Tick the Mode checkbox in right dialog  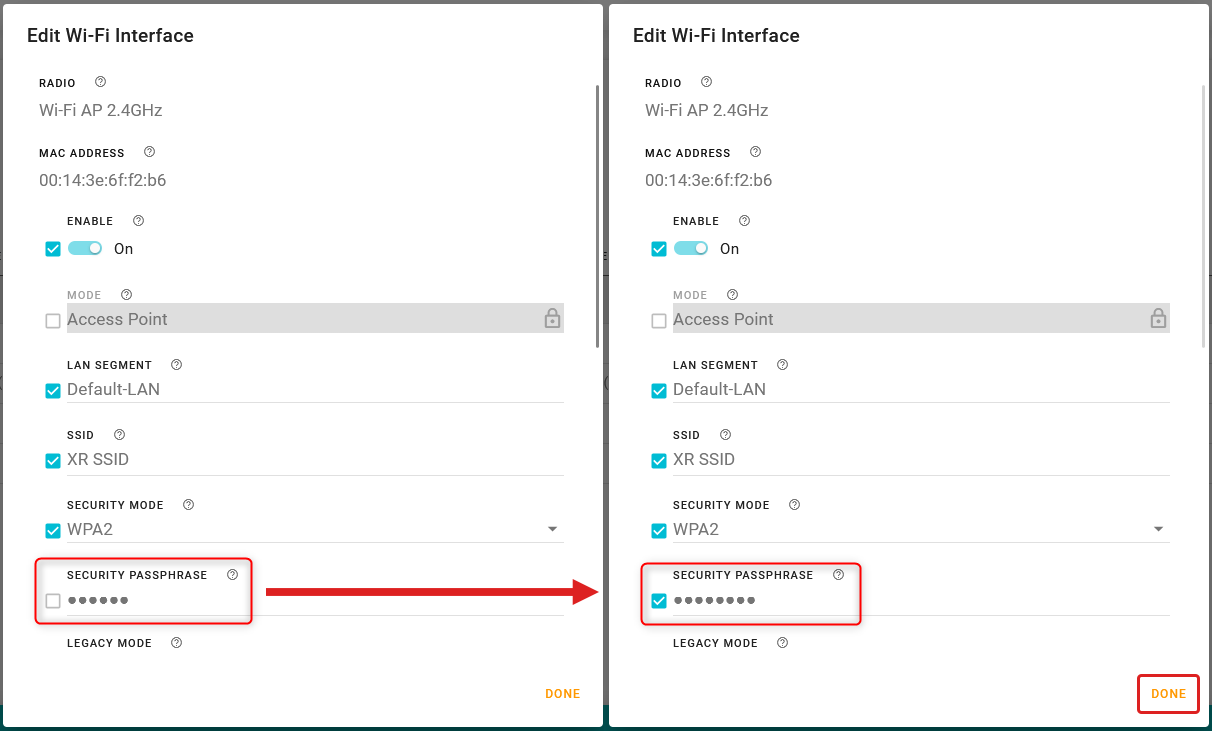pos(659,321)
